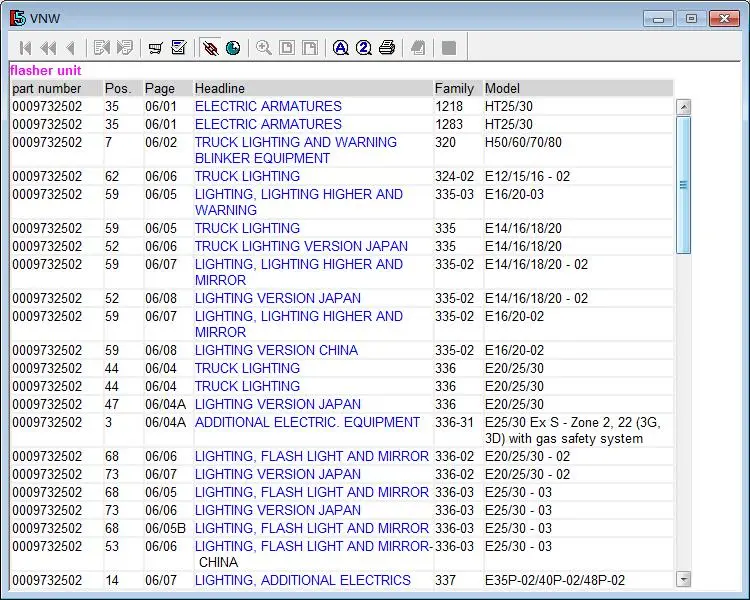The width and height of the screenshot is (750, 600).
Task: Click the flasher unit title text
Action: click(x=45, y=71)
